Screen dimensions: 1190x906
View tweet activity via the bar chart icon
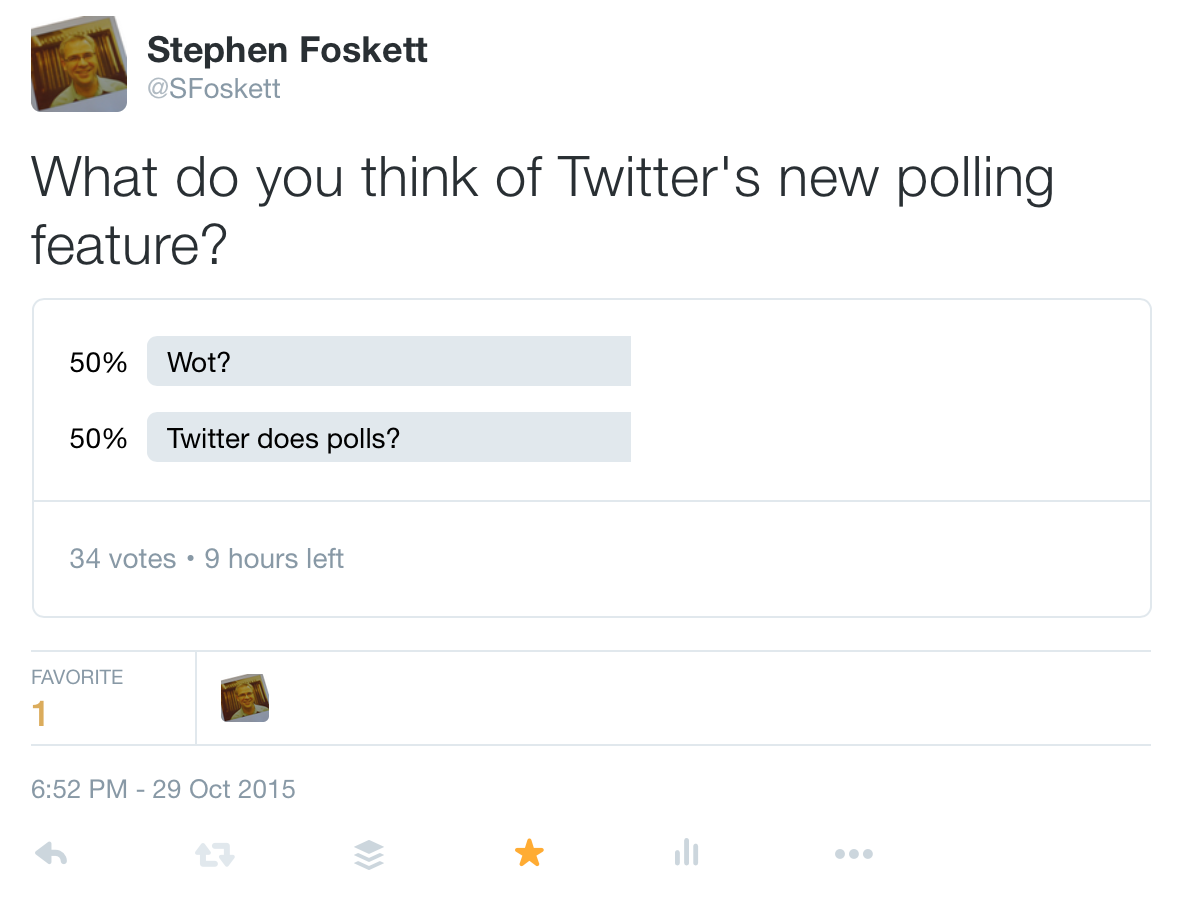point(686,853)
